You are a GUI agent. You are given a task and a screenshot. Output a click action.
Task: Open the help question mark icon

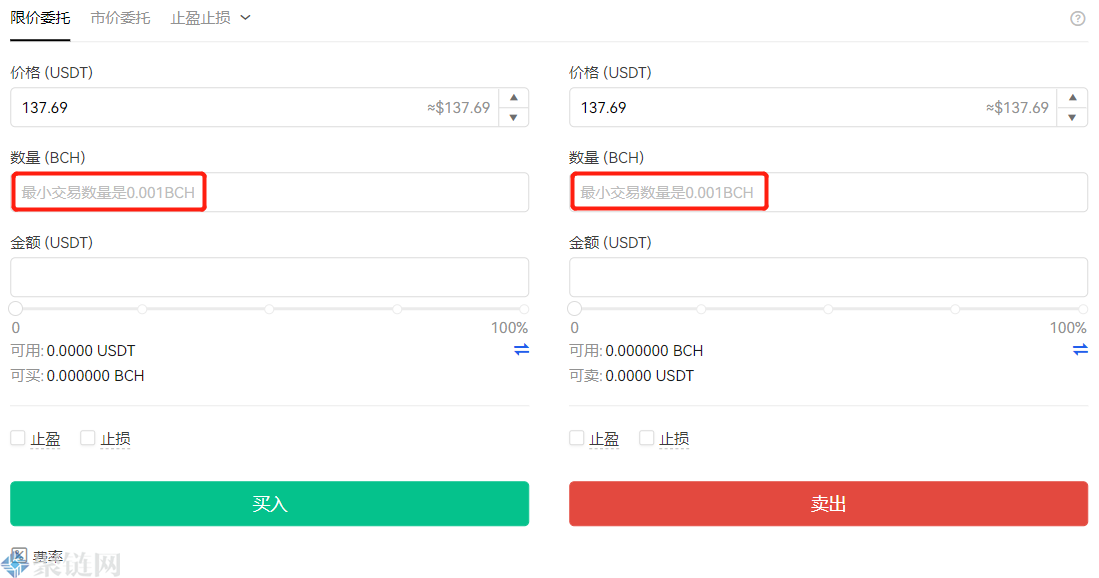[1077, 19]
